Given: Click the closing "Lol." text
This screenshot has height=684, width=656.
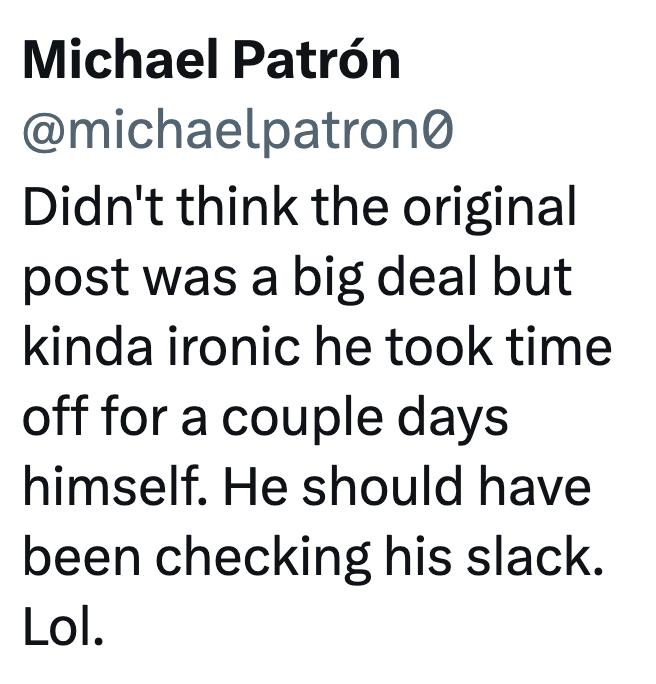Looking at the screenshot, I should click(x=63, y=627).
